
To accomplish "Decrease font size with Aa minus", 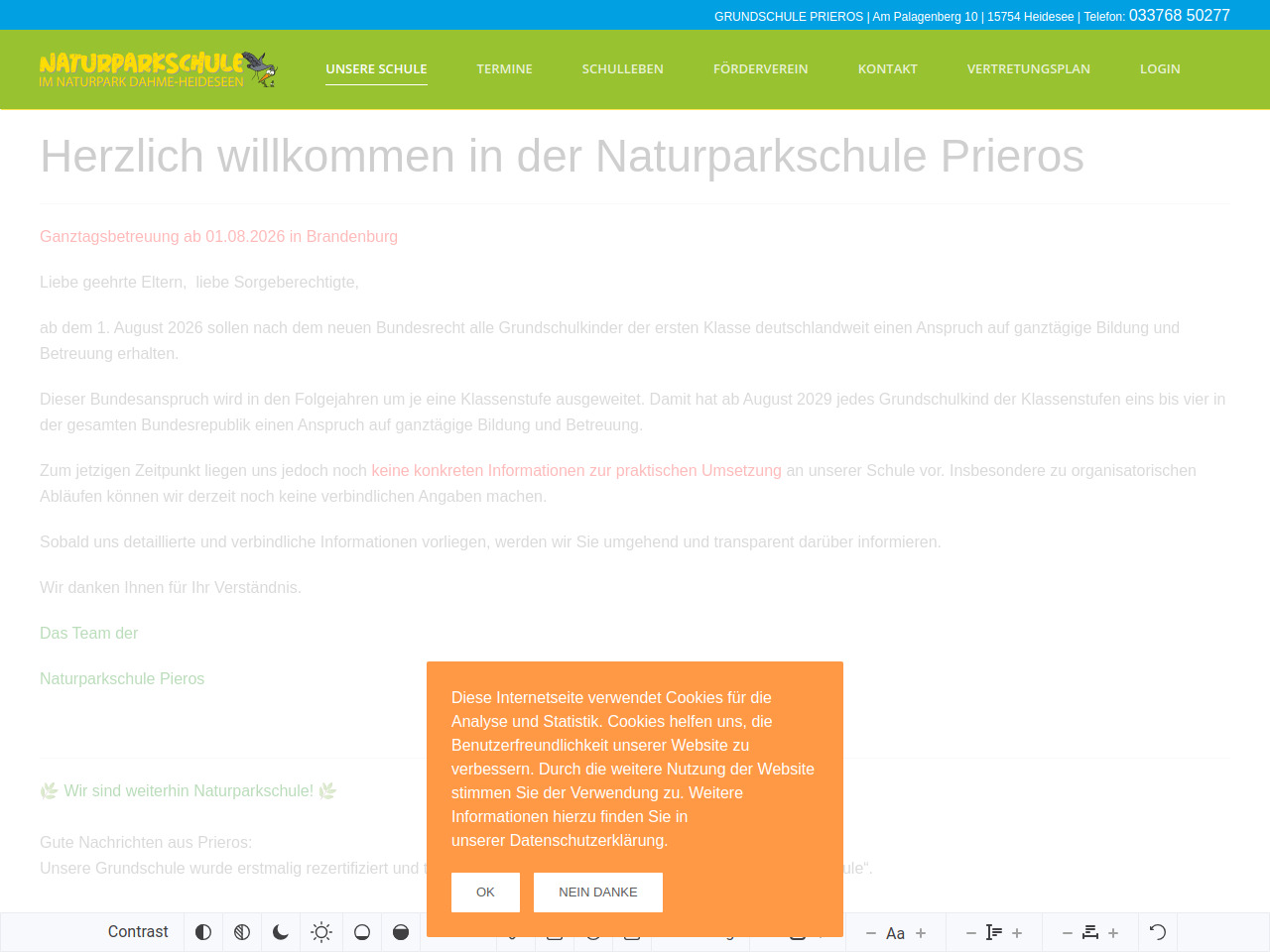I will pos(871,933).
